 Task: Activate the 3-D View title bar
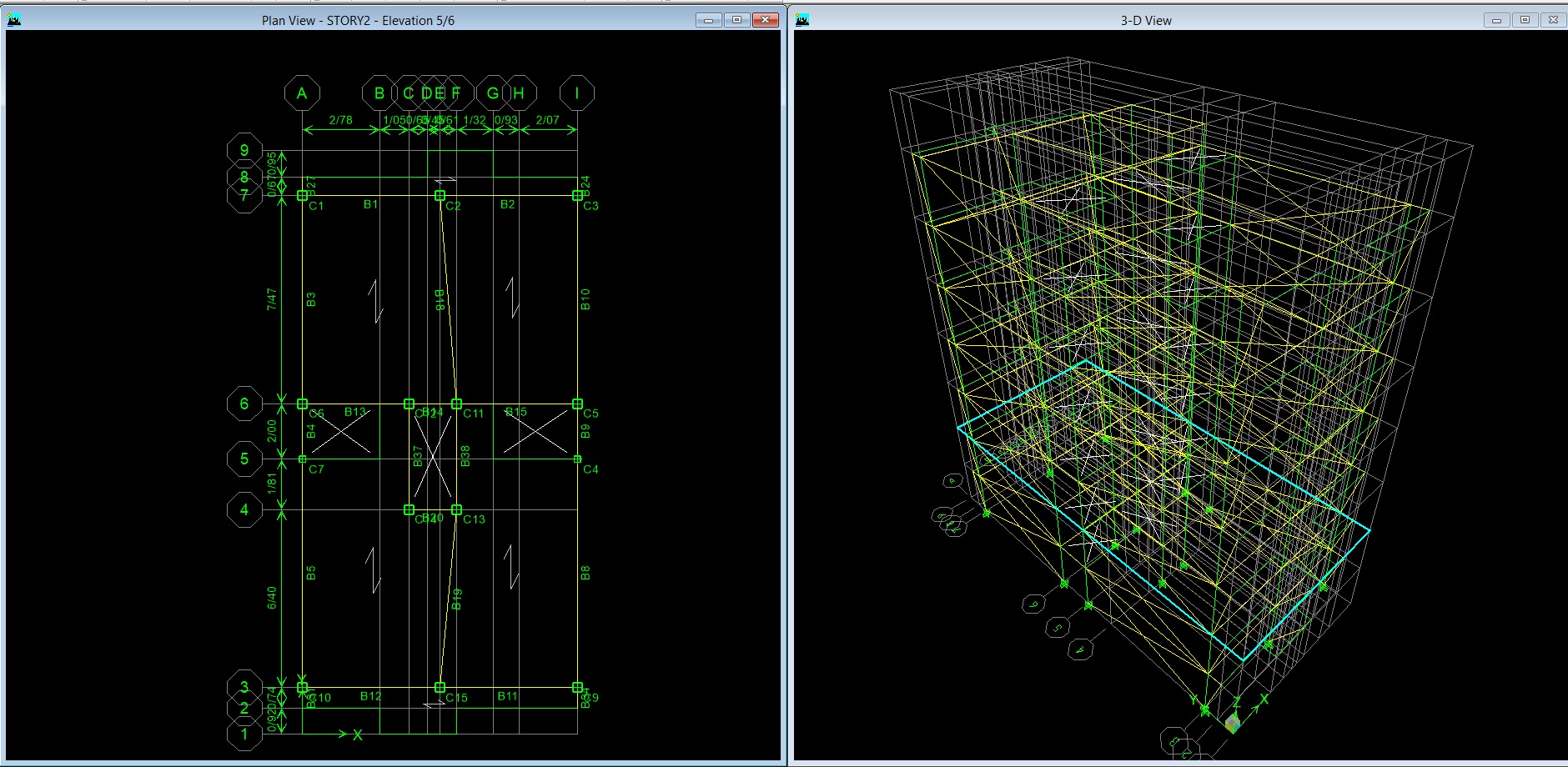coord(1146,20)
